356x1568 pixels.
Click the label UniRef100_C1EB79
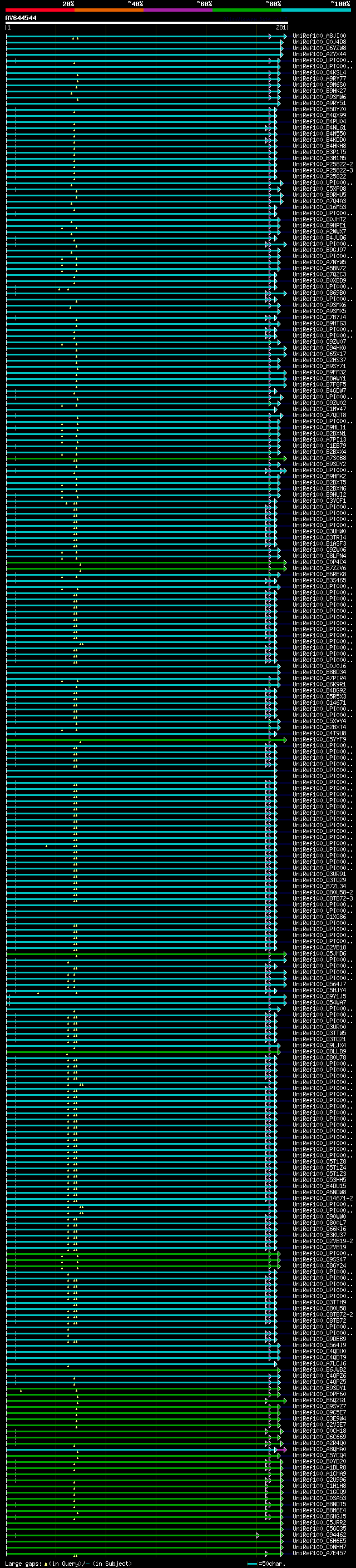click(319, 446)
